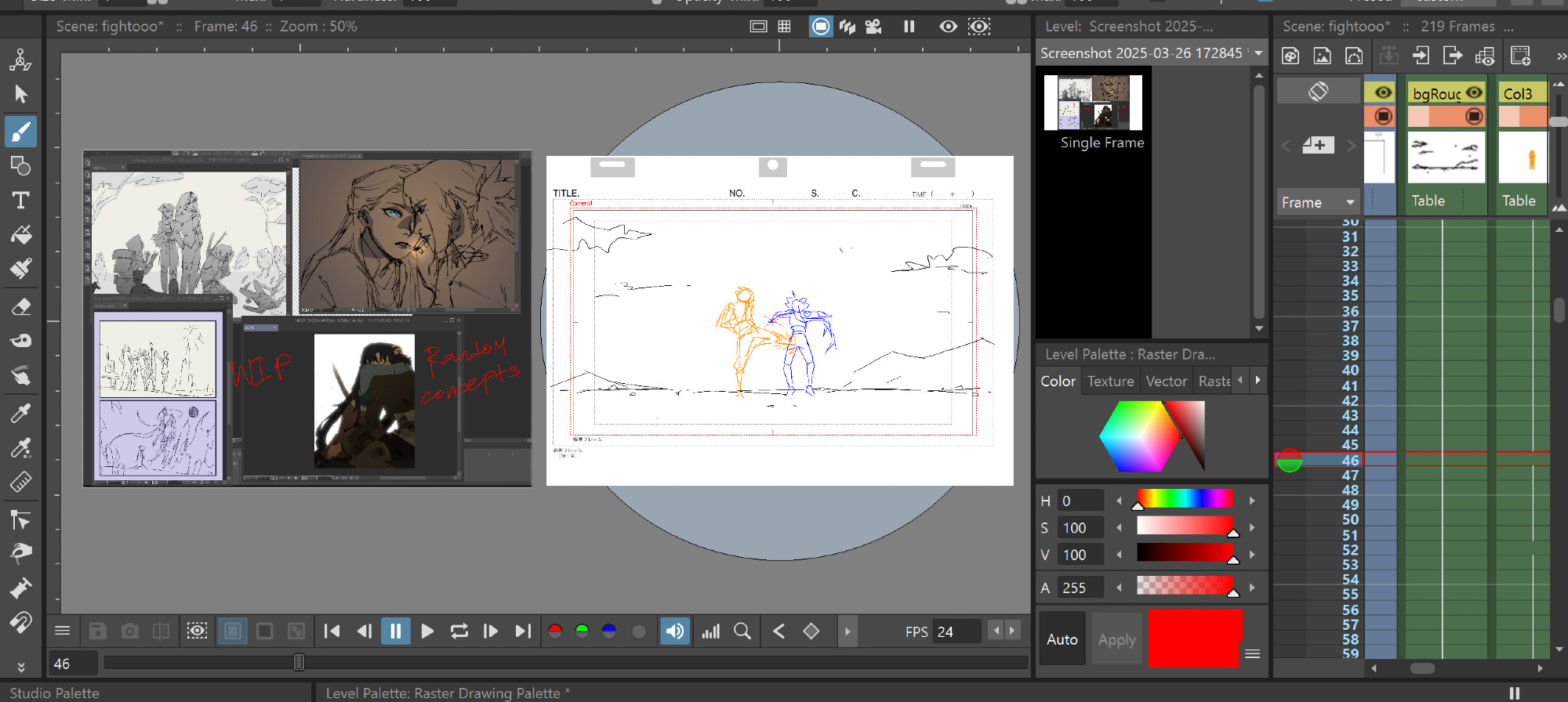Screen dimensions: 1568x702
Task: Toggle the Loop playback button
Action: coord(459,631)
